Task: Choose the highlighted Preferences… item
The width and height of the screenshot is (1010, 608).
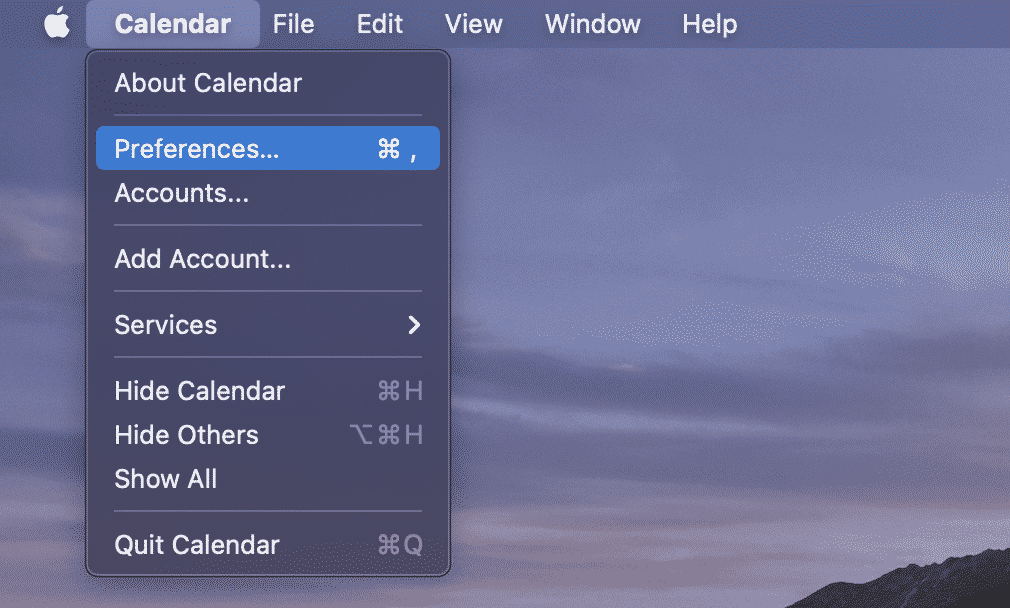Action: click(268, 148)
